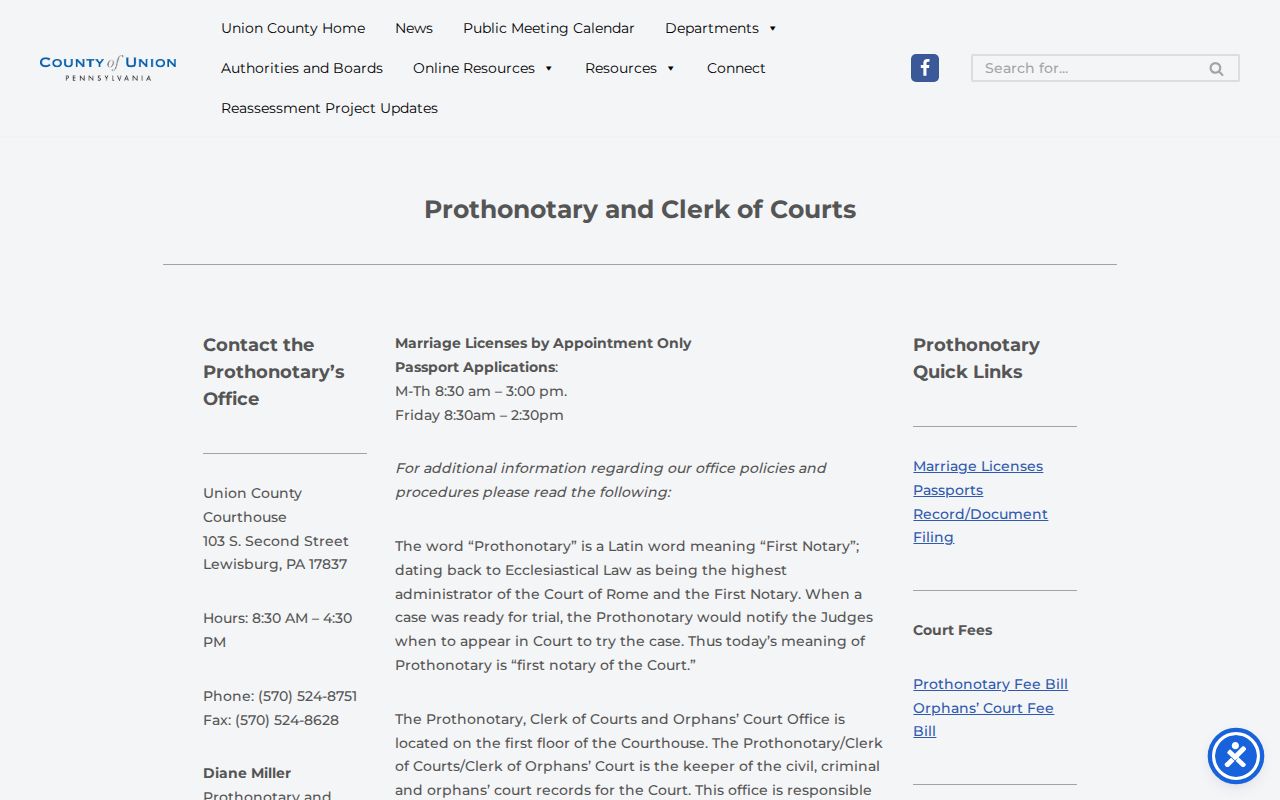Click the address 103 S. Second Street
The height and width of the screenshot is (800, 1280).
pyautogui.click(x=276, y=541)
